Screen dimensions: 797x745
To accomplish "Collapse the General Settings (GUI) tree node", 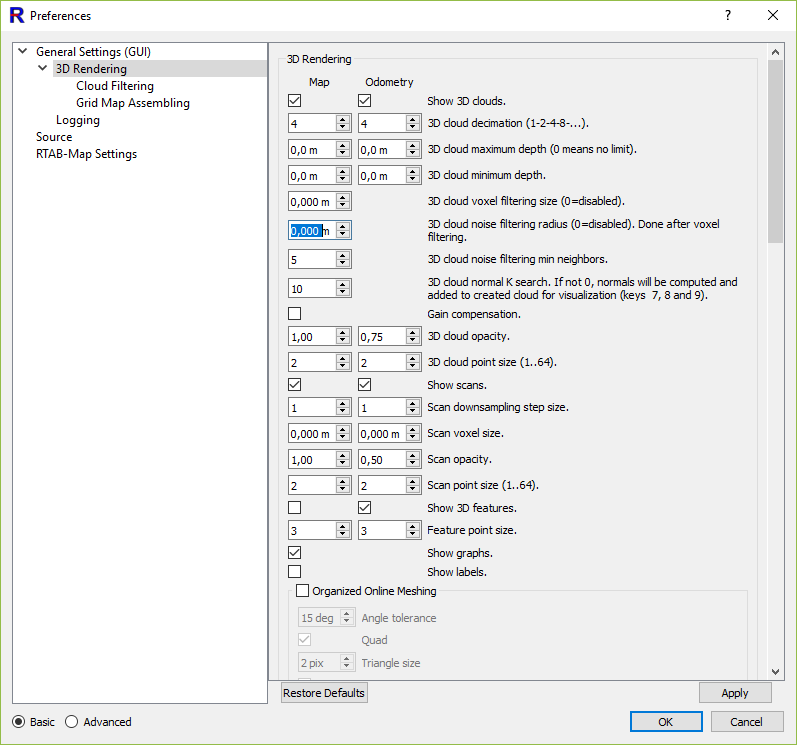I will (x=23, y=52).
